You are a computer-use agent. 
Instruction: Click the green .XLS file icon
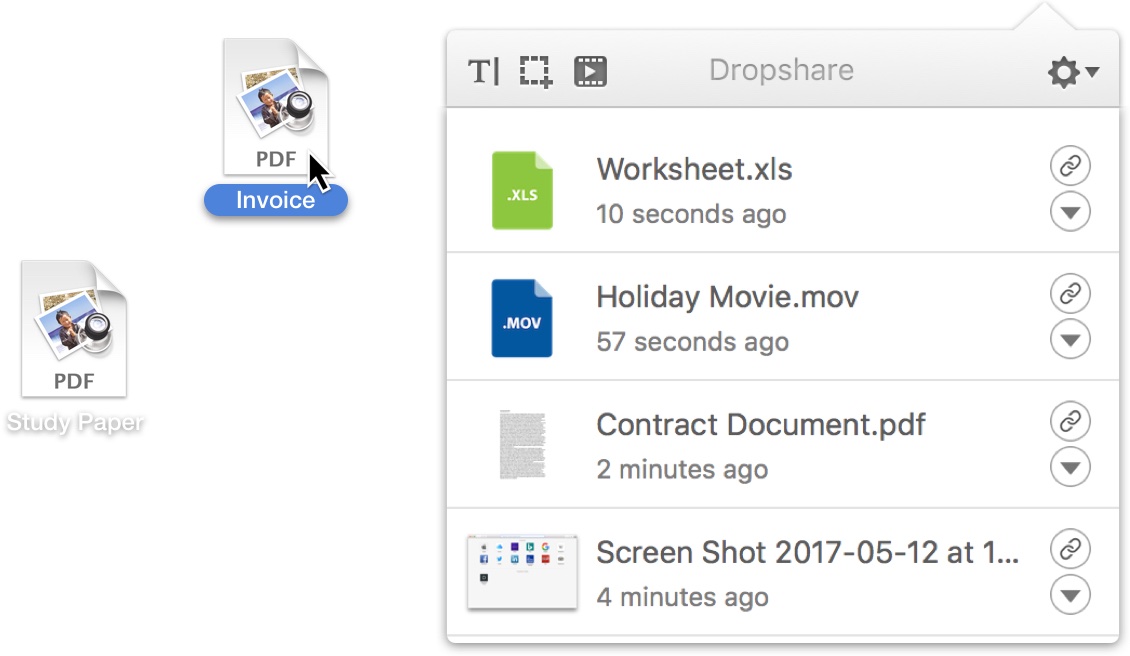pos(522,191)
